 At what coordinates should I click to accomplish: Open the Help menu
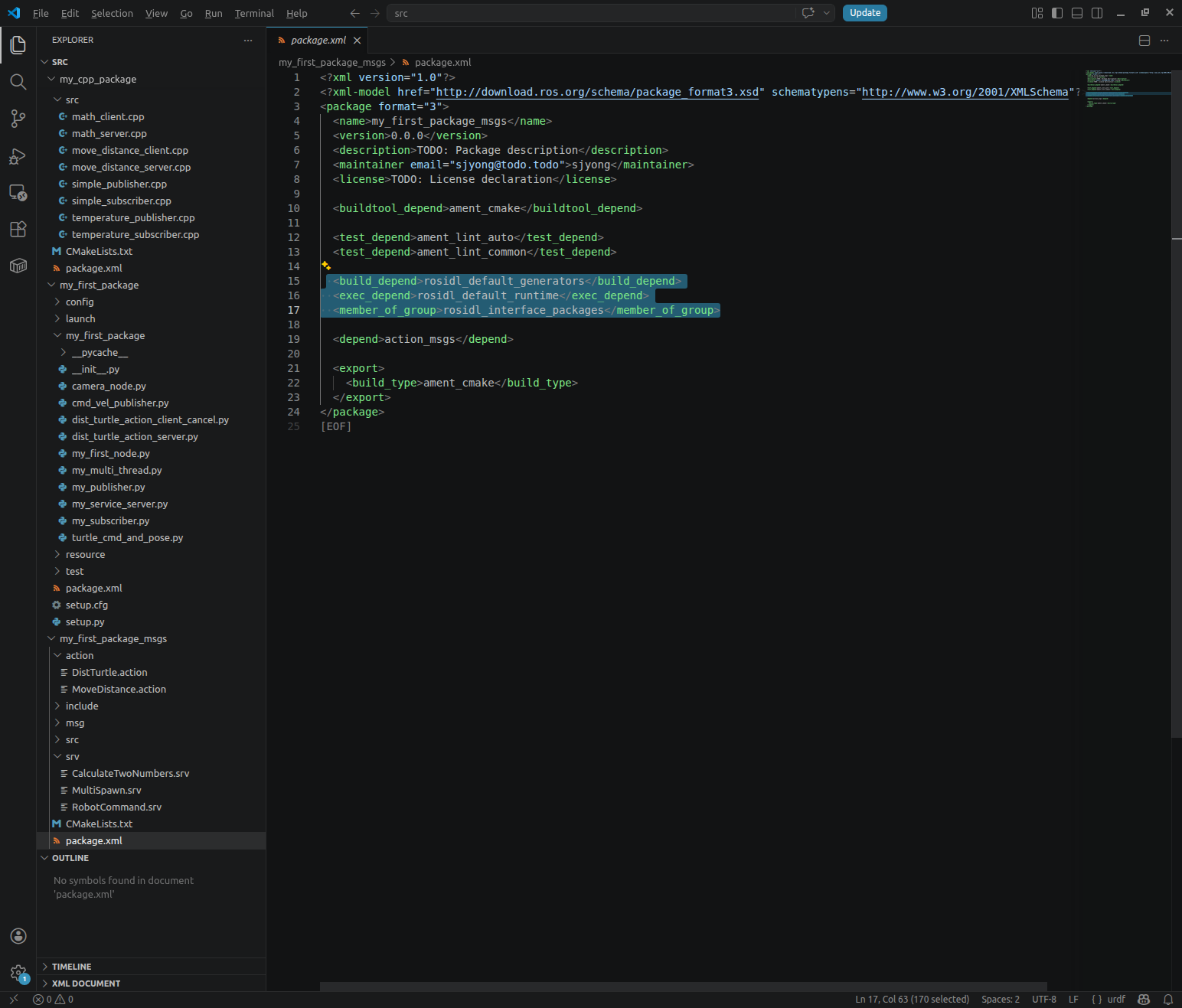(x=297, y=13)
